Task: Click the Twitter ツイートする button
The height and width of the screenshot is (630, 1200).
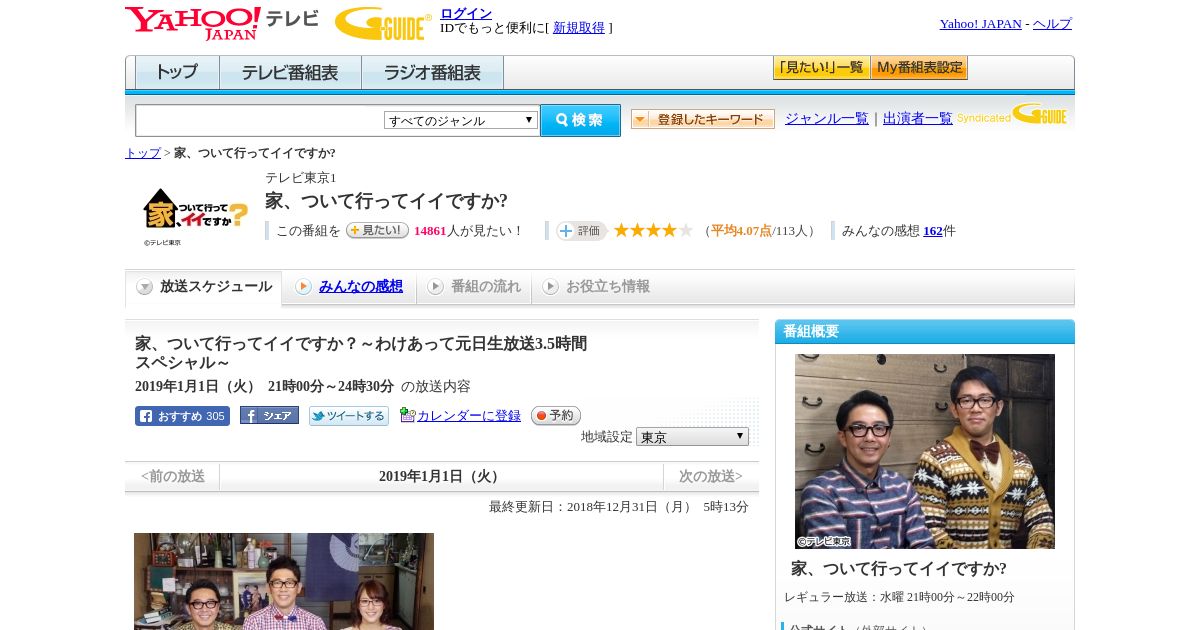Action: [348, 416]
